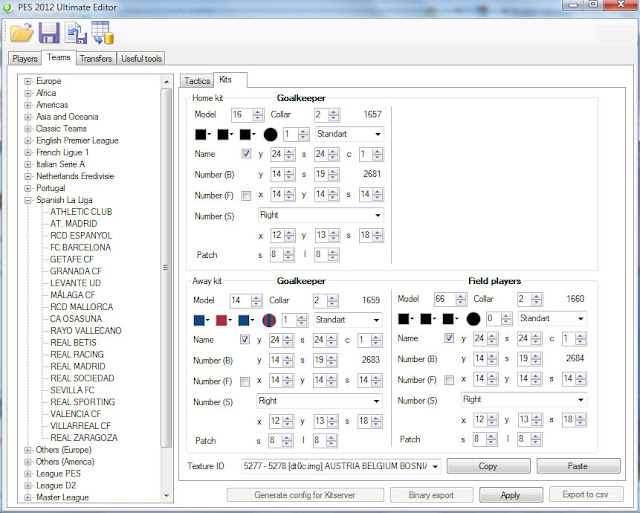The height and width of the screenshot is (513, 640).
Task: Expand the League PES node
Action: point(27,474)
